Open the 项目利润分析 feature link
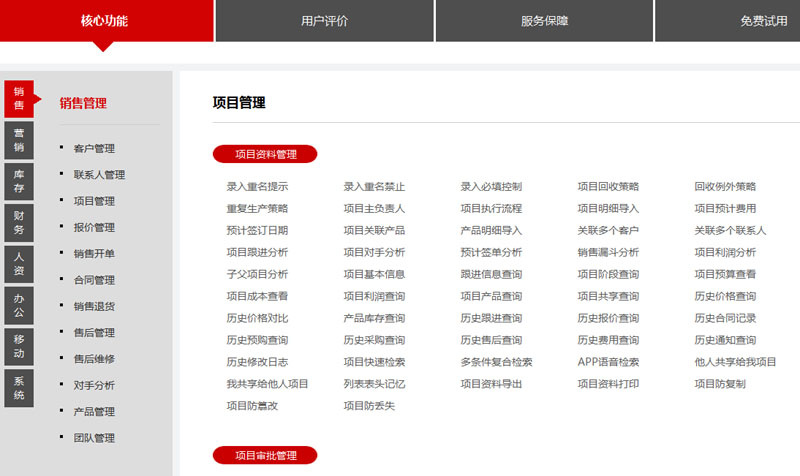Image resolution: width=800 pixels, height=476 pixels. (x=725, y=253)
